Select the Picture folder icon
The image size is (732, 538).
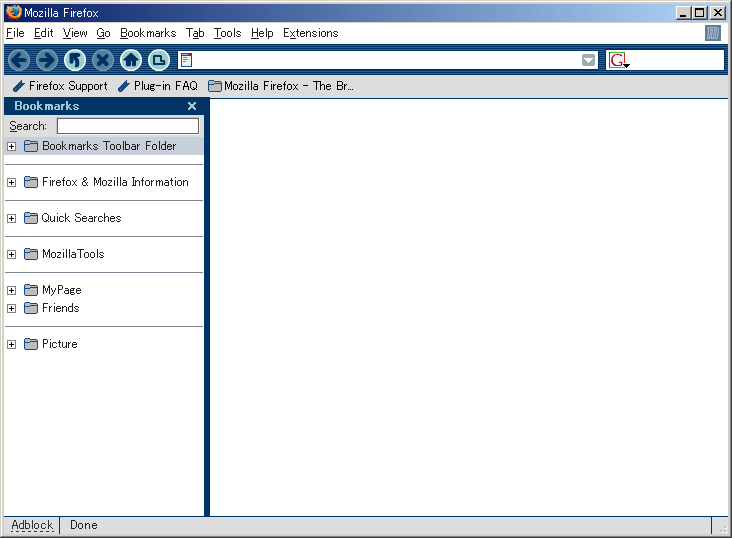point(31,344)
